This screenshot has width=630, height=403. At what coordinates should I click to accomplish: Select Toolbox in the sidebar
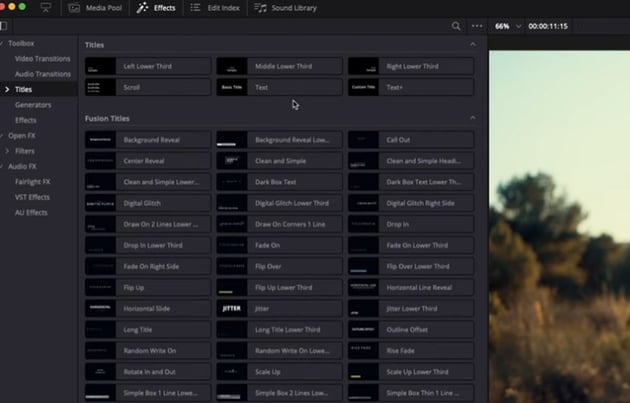tap(21, 43)
